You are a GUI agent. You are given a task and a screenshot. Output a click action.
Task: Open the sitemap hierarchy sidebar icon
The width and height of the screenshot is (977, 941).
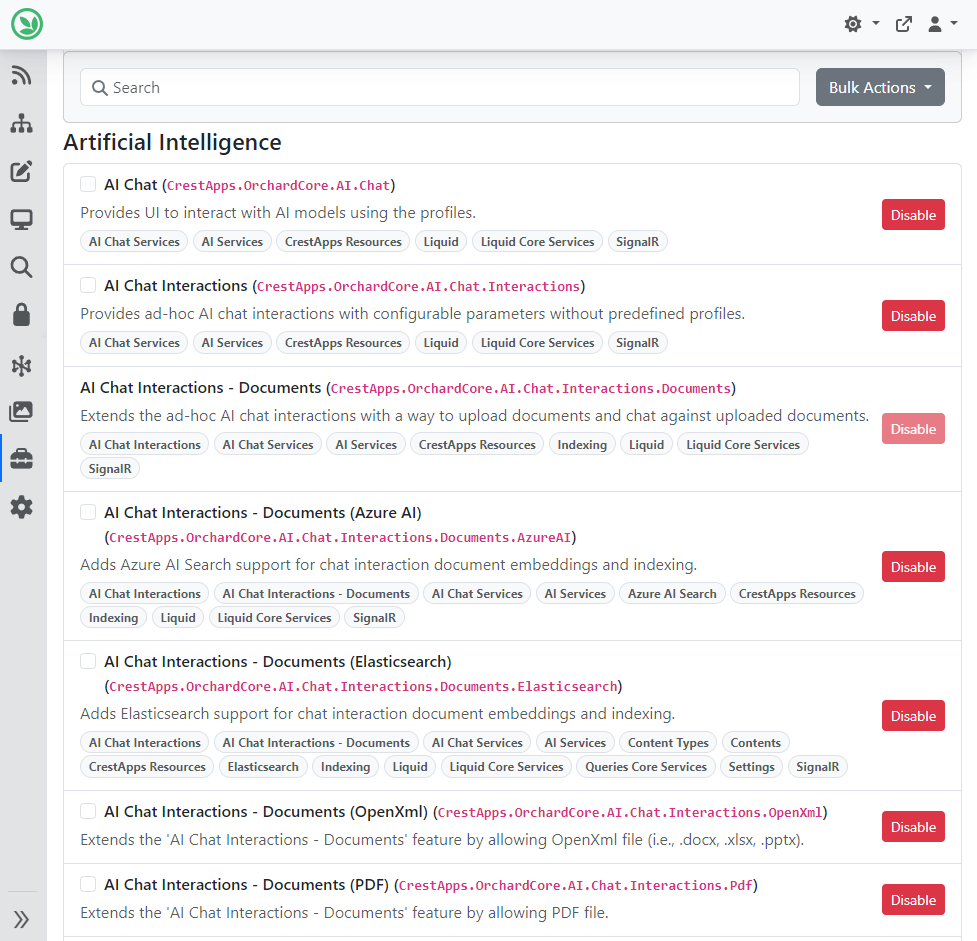[21, 123]
